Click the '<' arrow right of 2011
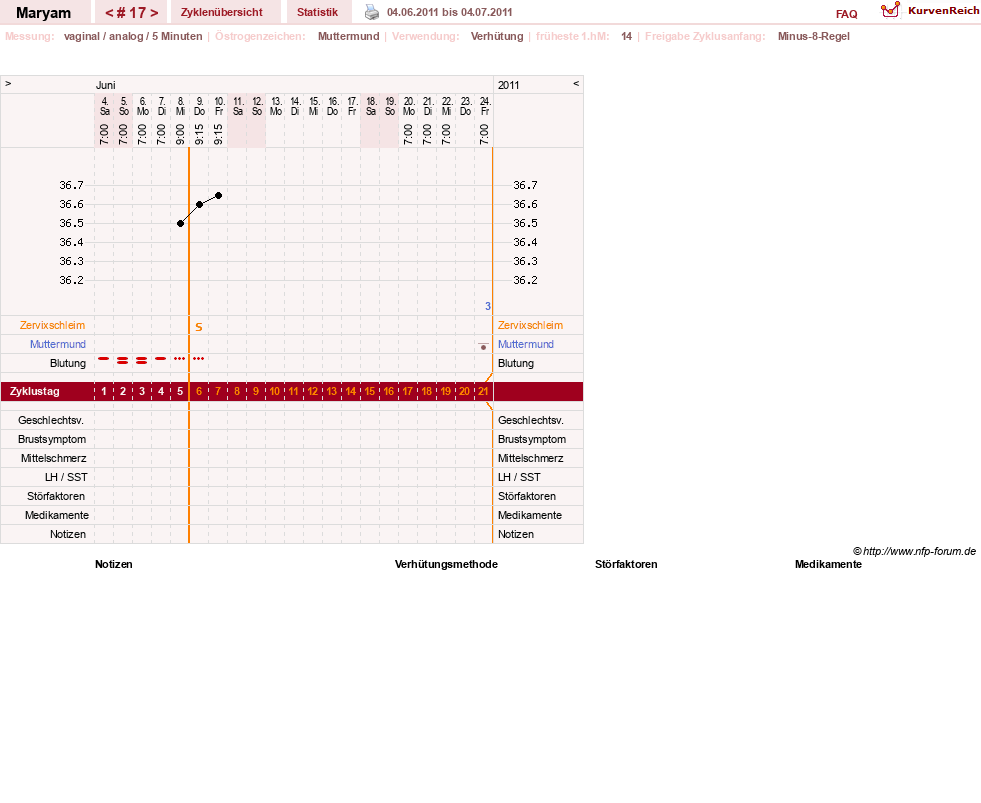This screenshot has width=981, height=803. (576, 83)
